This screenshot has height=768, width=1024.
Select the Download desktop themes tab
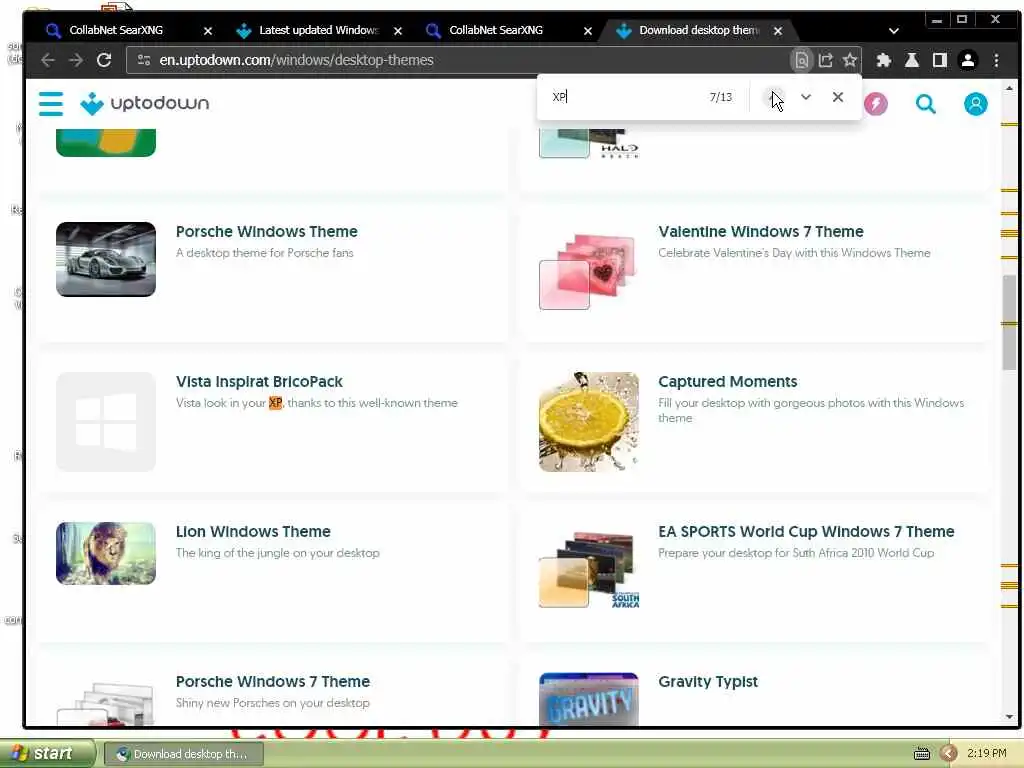tap(698, 30)
